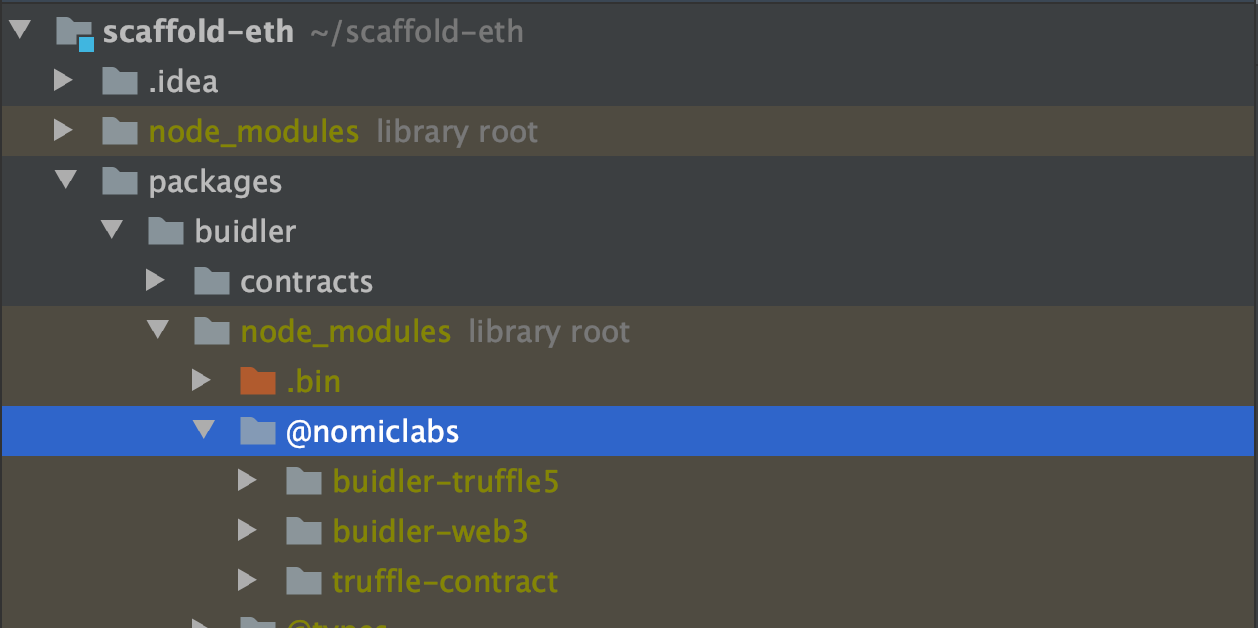The image size is (1258, 628).
Task: Expand the .idea directory
Action: point(64,81)
